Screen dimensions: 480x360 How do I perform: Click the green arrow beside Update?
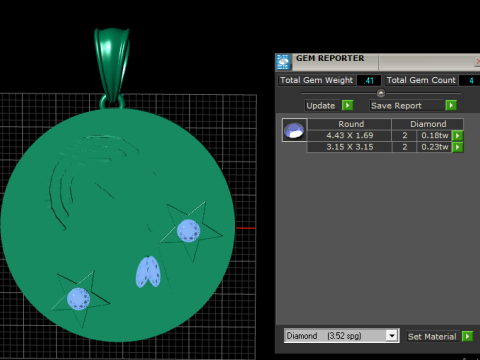347,106
